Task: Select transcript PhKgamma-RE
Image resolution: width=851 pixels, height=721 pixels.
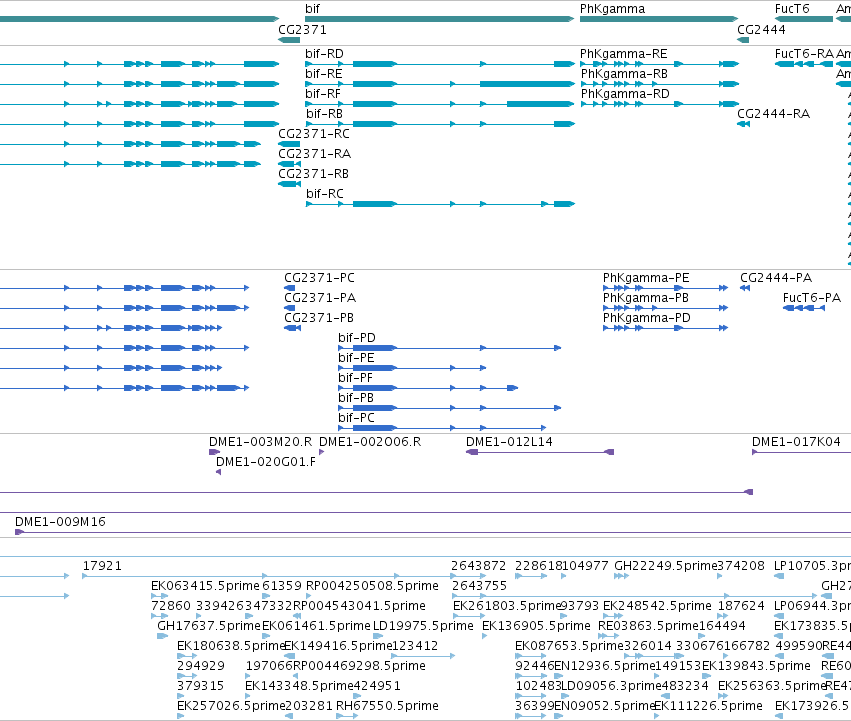Action: click(624, 54)
